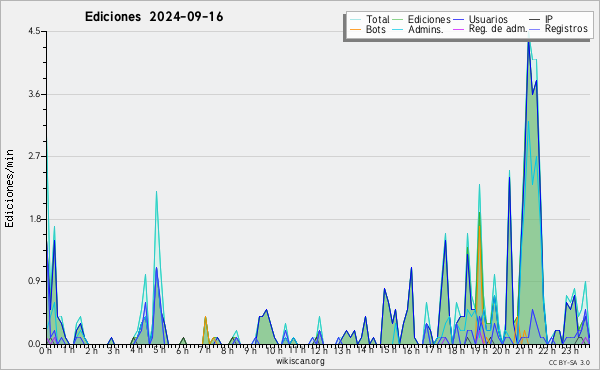The image size is (600, 370).
Task: Click the '23 h' x-axis label
Action: 570,350
